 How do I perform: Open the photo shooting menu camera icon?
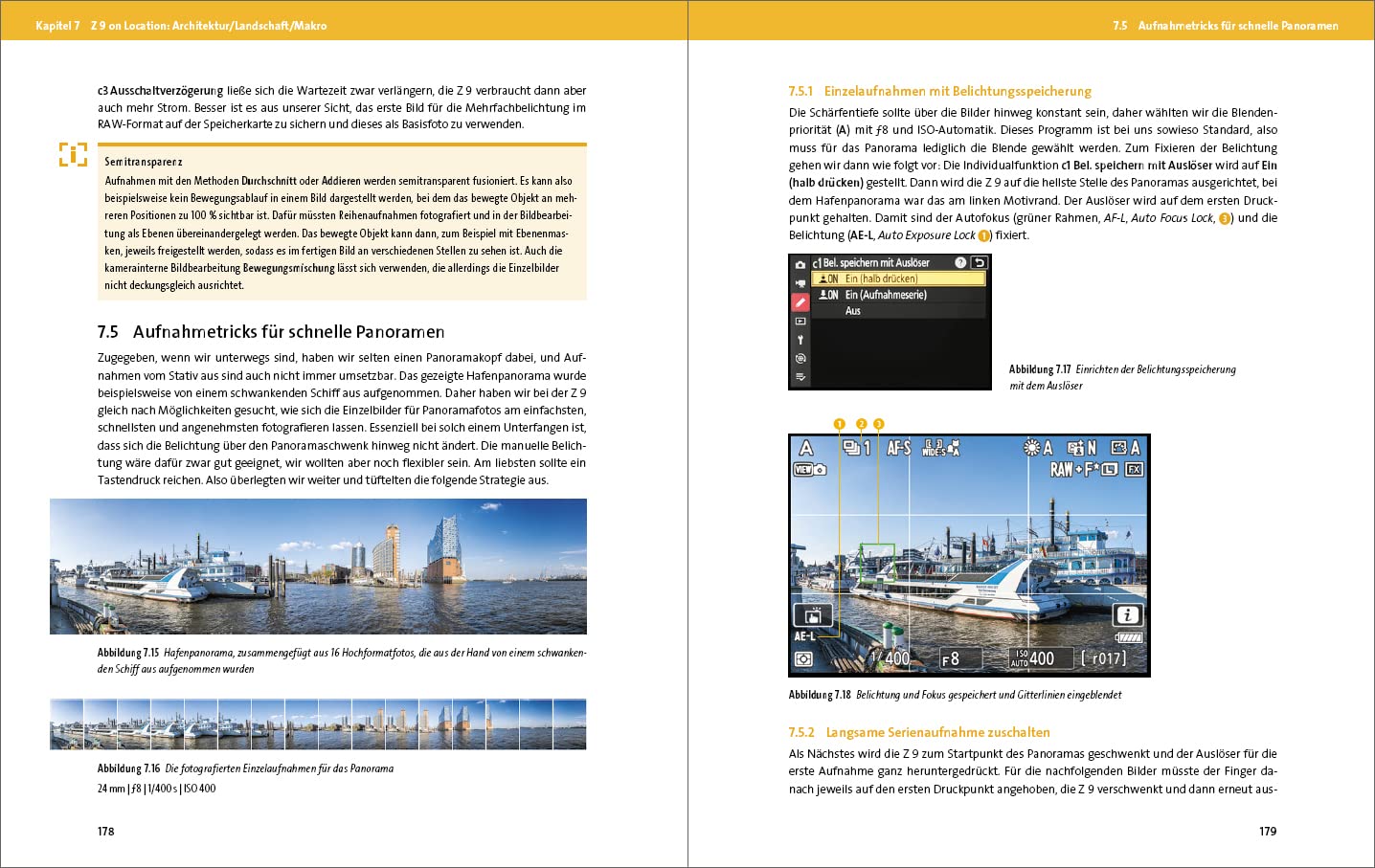point(800,265)
